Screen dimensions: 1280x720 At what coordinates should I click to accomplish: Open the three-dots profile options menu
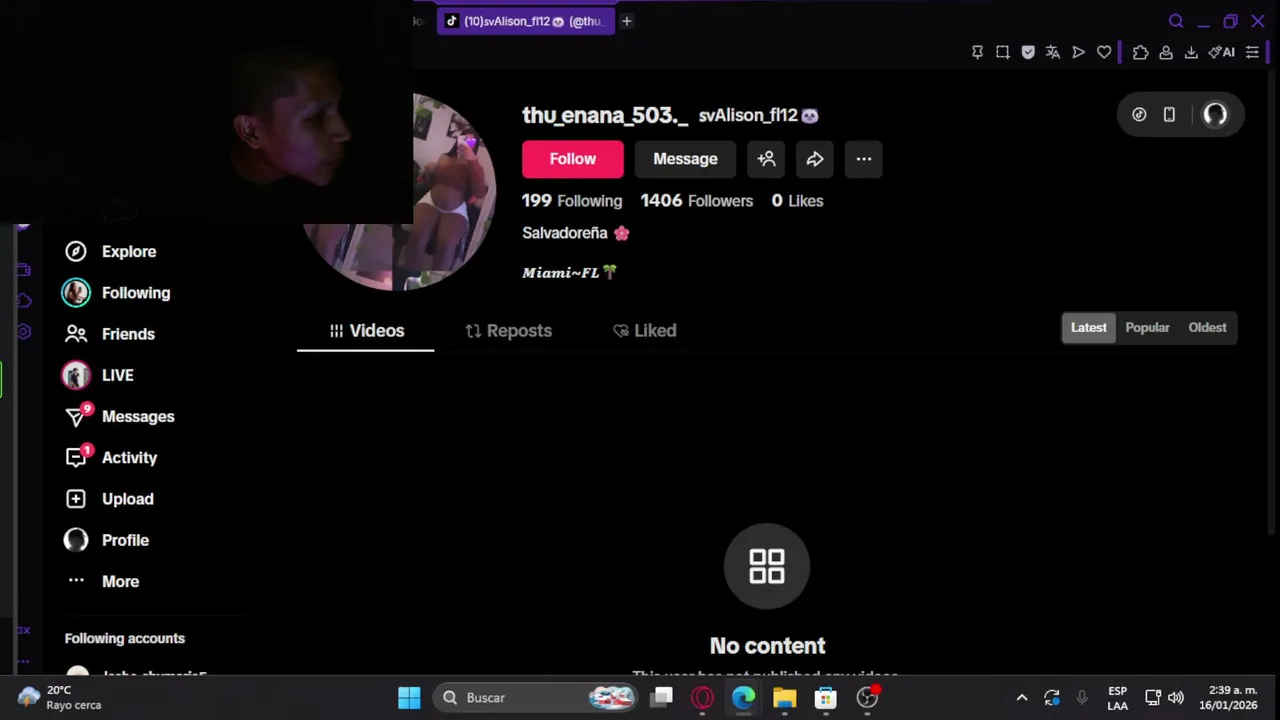coord(864,159)
